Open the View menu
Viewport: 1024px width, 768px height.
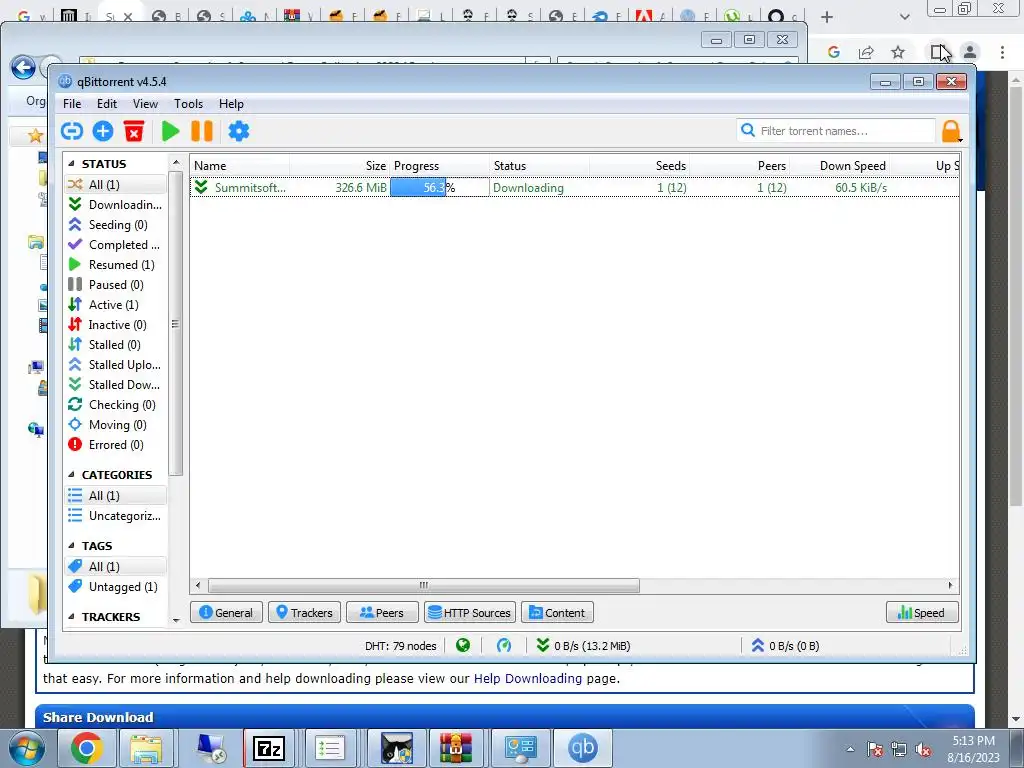145,104
